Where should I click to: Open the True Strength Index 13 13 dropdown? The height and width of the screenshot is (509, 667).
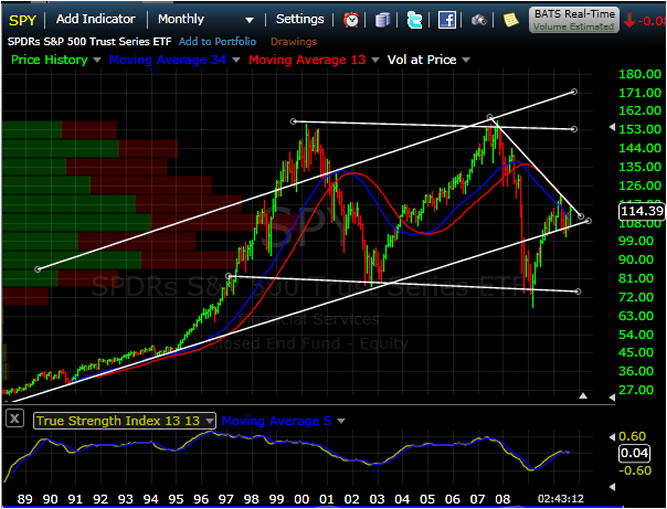210,421
